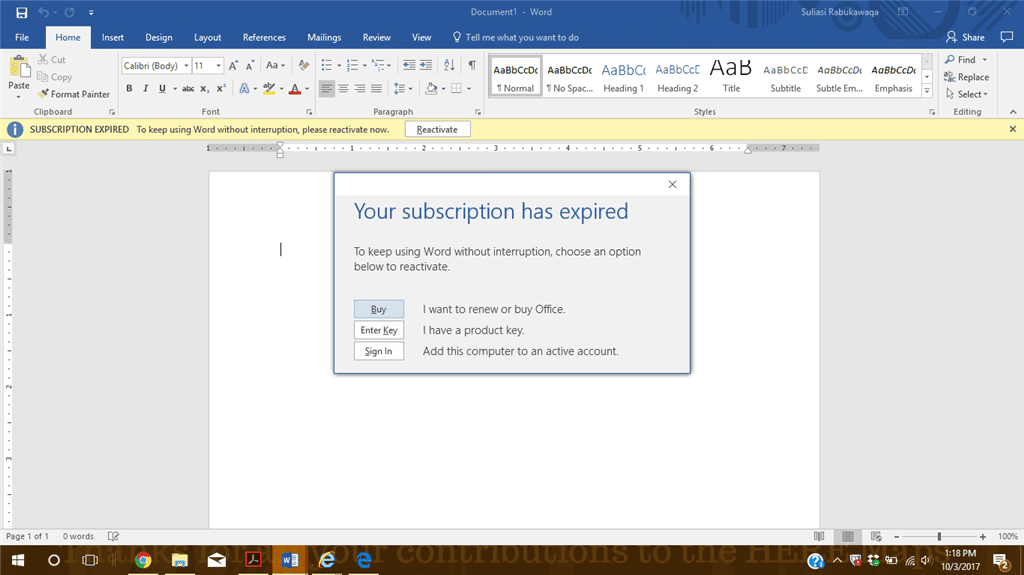Viewport: 1024px width, 575px height.
Task: Toggle center alignment
Action: [x=343, y=88]
